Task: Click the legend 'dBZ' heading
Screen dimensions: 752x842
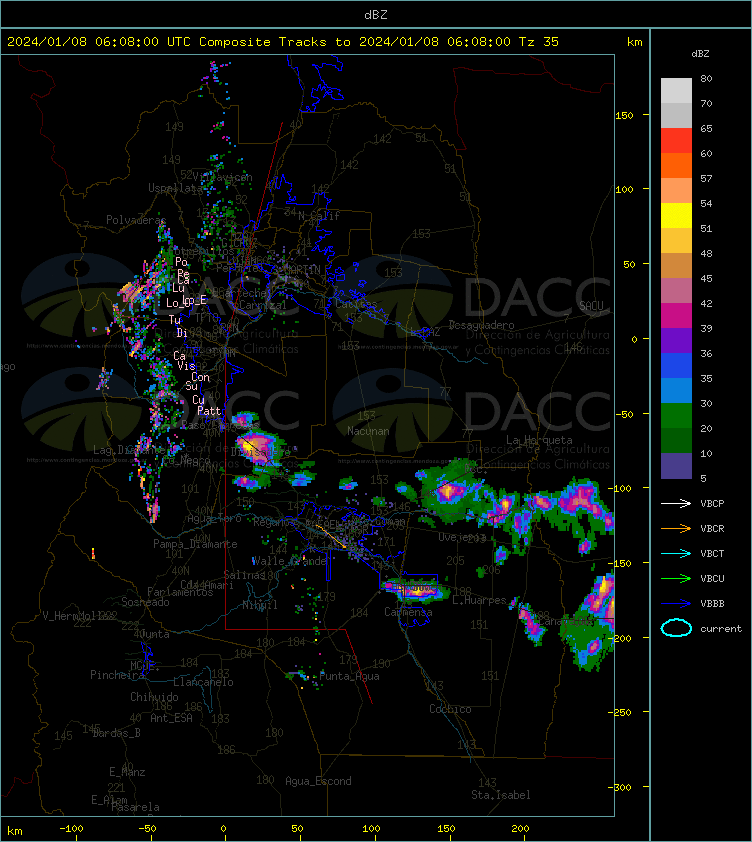Action: [x=700, y=54]
